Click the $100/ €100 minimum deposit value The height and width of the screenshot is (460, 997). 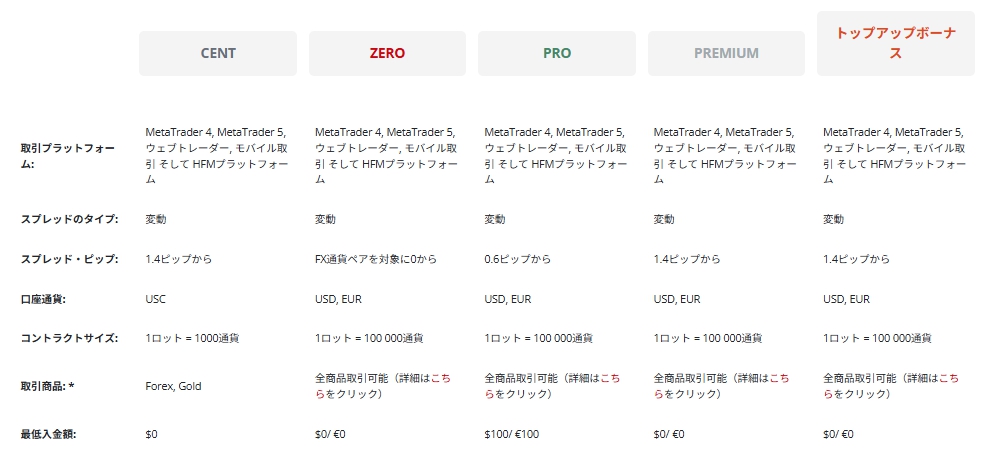click(x=511, y=434)
